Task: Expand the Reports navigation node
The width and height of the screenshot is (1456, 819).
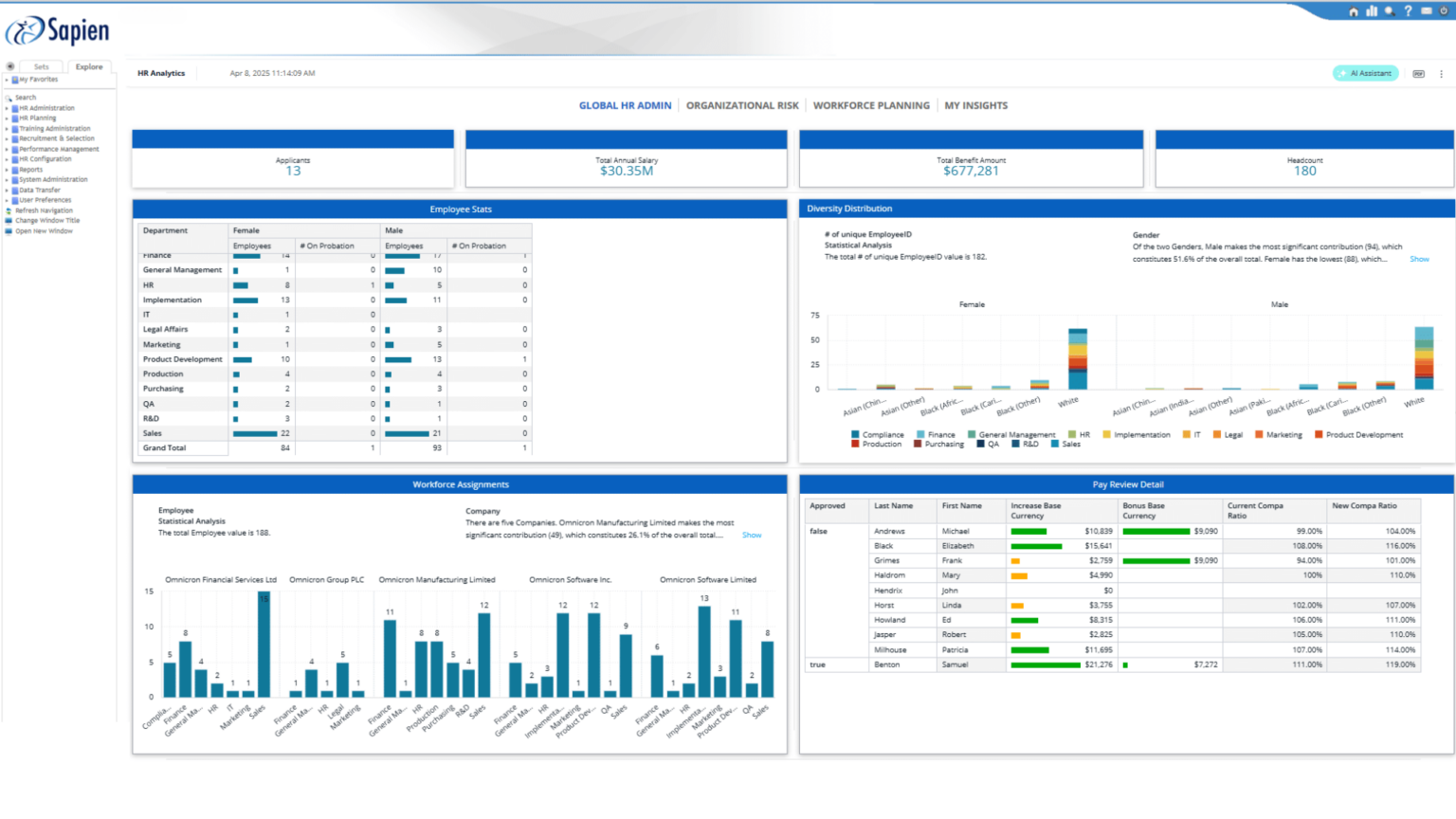Action: (x=9, y=169)
